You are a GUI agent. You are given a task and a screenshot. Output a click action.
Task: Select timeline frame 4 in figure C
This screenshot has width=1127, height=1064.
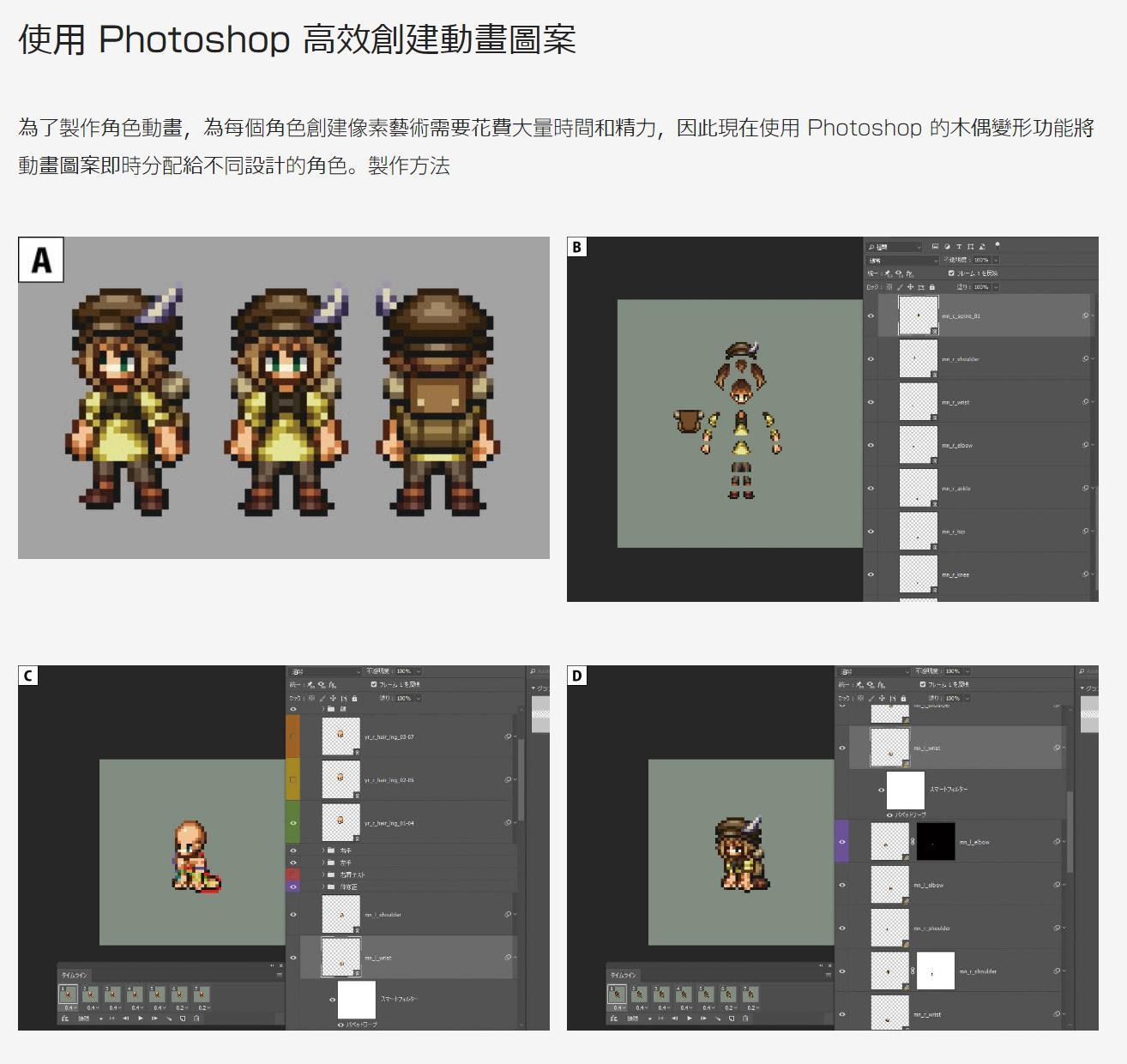tap(136, 995)
